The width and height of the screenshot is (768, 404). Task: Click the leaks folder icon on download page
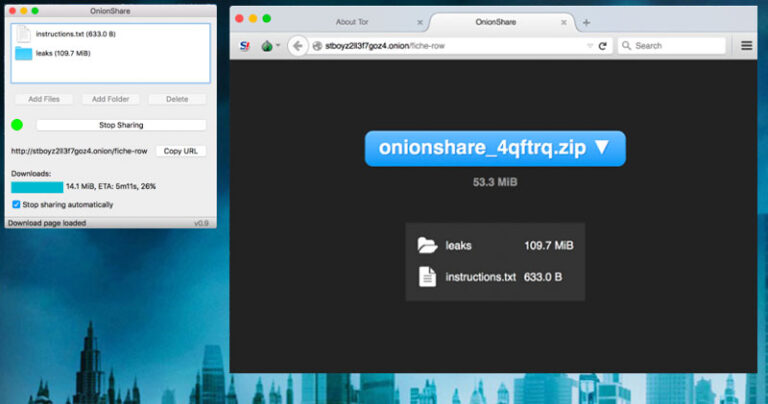(427, 246)
